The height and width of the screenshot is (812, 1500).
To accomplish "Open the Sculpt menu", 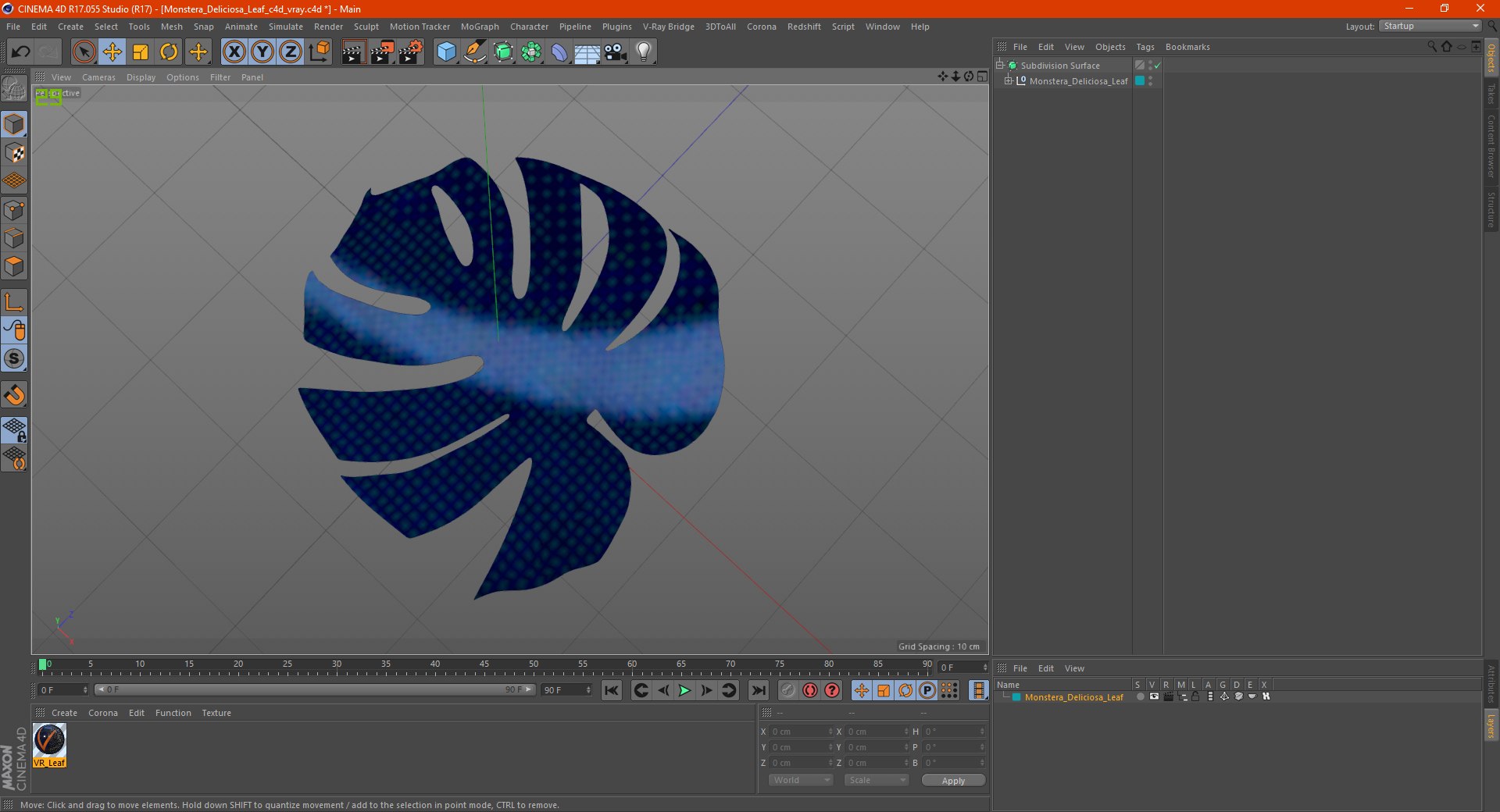I will (366, 27).
